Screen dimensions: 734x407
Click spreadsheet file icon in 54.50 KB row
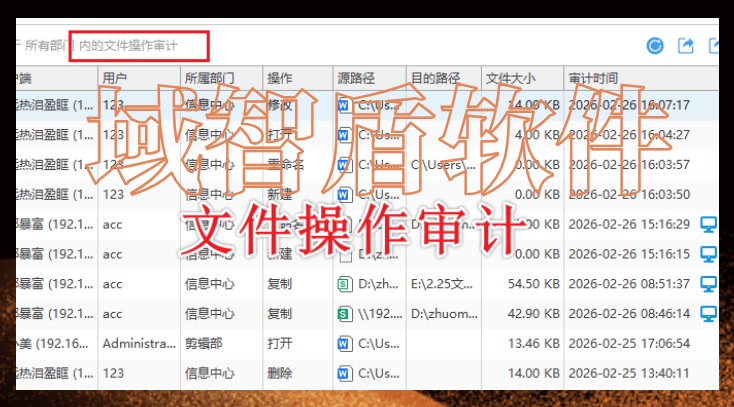345,284
